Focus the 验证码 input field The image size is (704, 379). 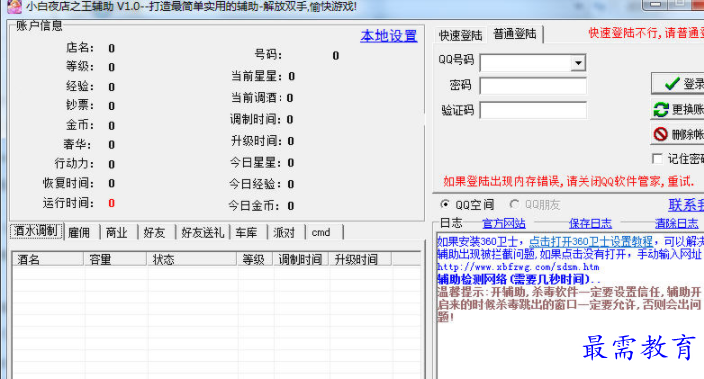(533, 110)
